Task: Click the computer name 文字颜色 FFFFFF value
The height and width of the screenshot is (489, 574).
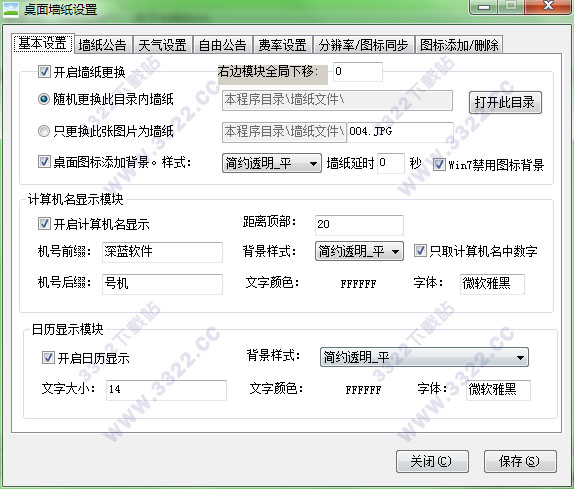Action: click(x=358, y=284)
